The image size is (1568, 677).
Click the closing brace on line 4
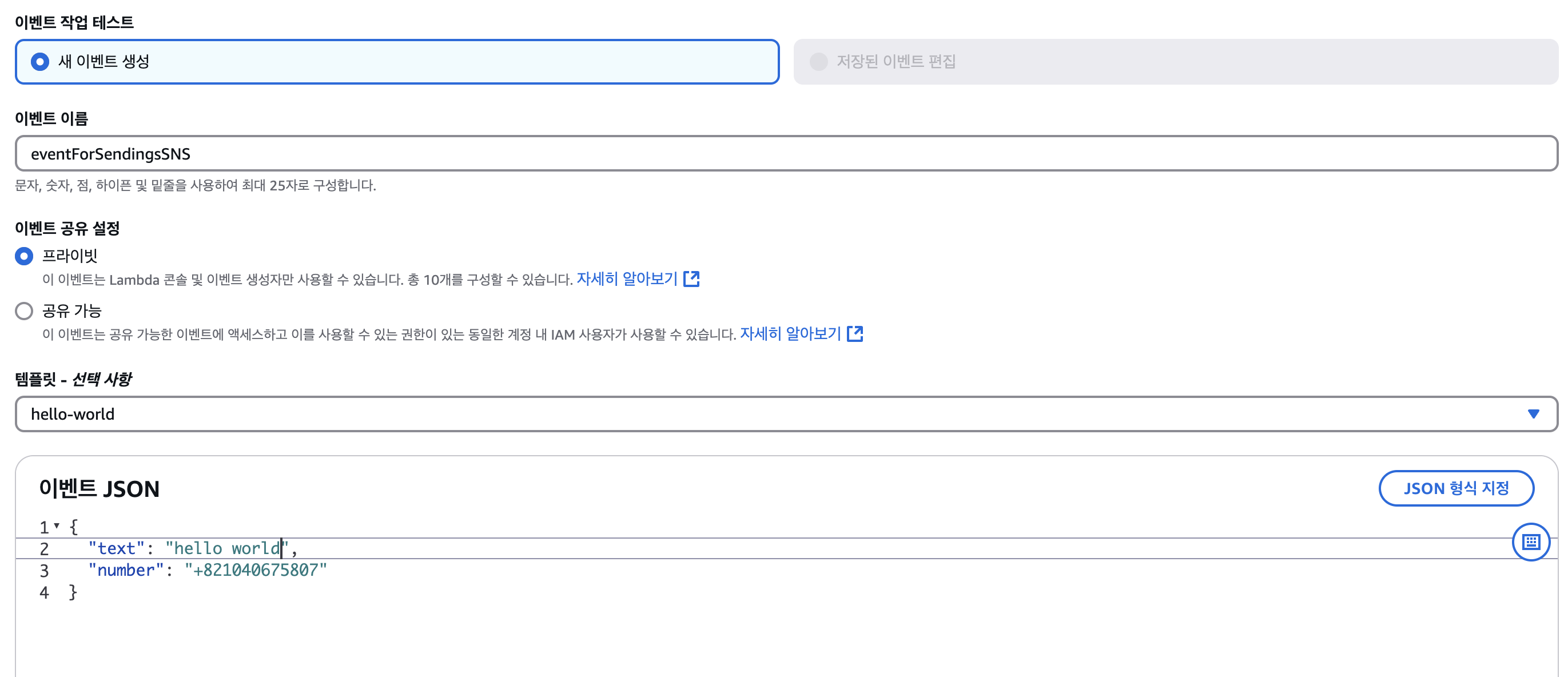click(x=73, y=592)
